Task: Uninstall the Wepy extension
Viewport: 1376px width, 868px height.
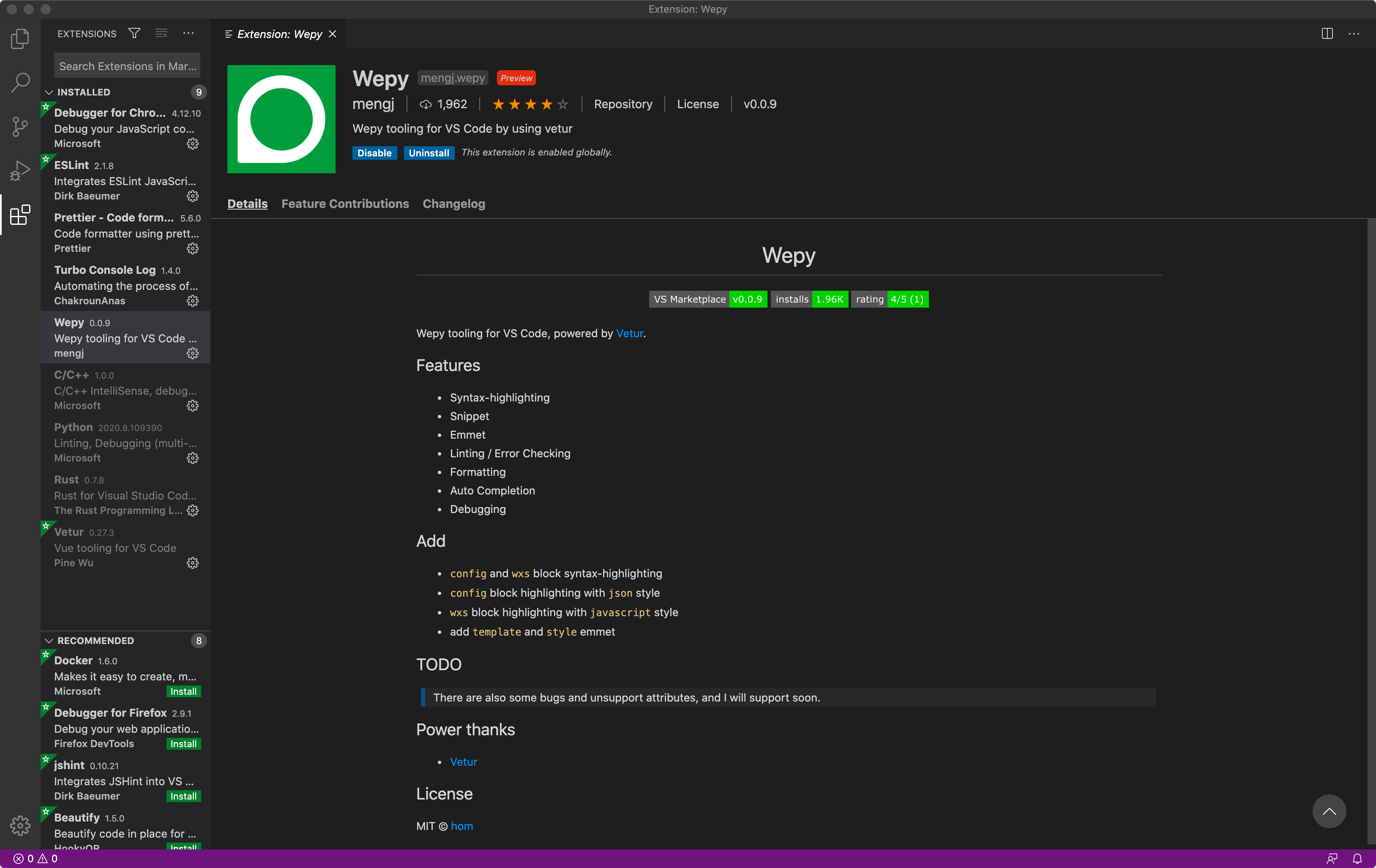Action: coord(429,153)
